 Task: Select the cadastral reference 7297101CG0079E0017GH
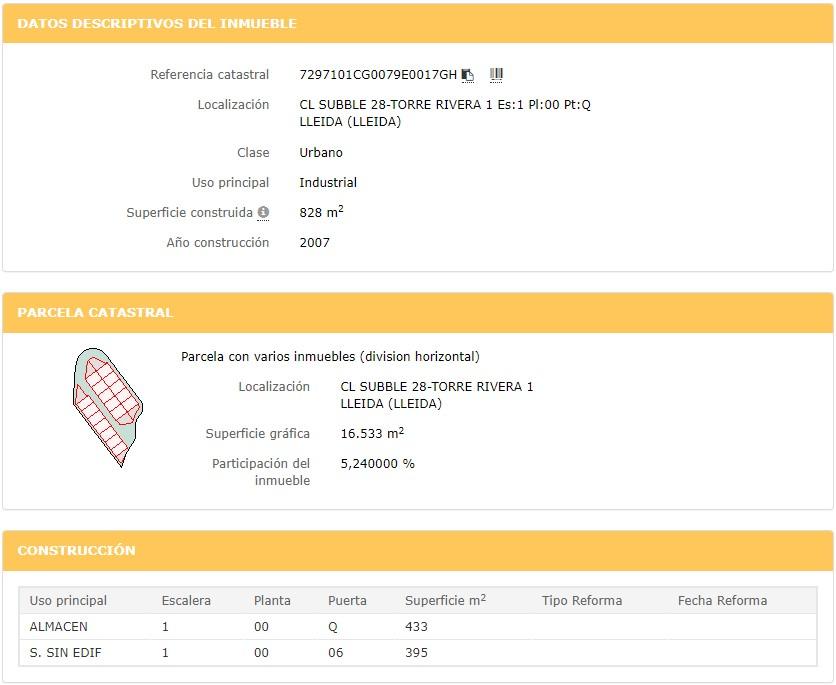pyautogui.click(x=377, y=75)
